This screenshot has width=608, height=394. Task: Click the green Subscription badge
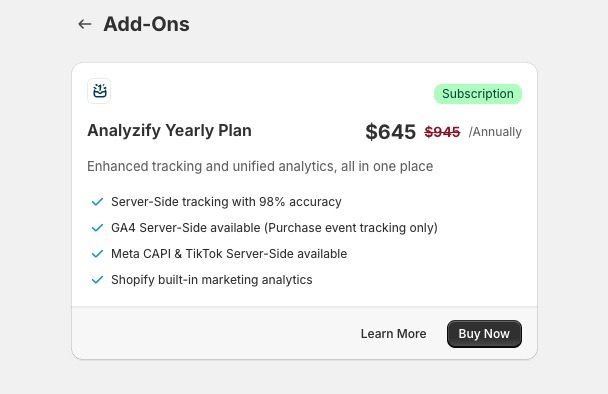[x=478, y=94]
